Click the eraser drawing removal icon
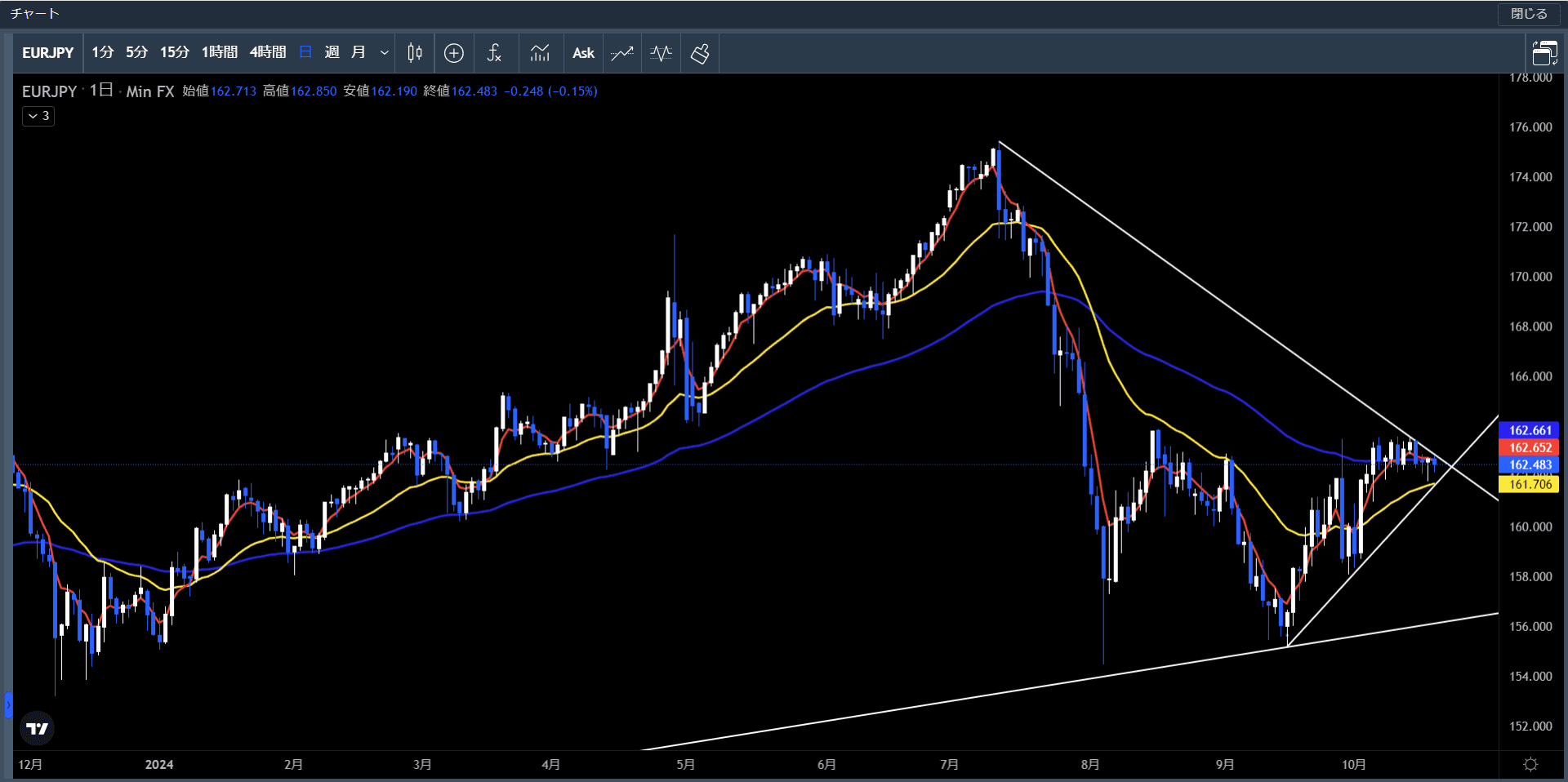Image resolution: width=1568 pixels, height=782 pixels. [700, 53]
